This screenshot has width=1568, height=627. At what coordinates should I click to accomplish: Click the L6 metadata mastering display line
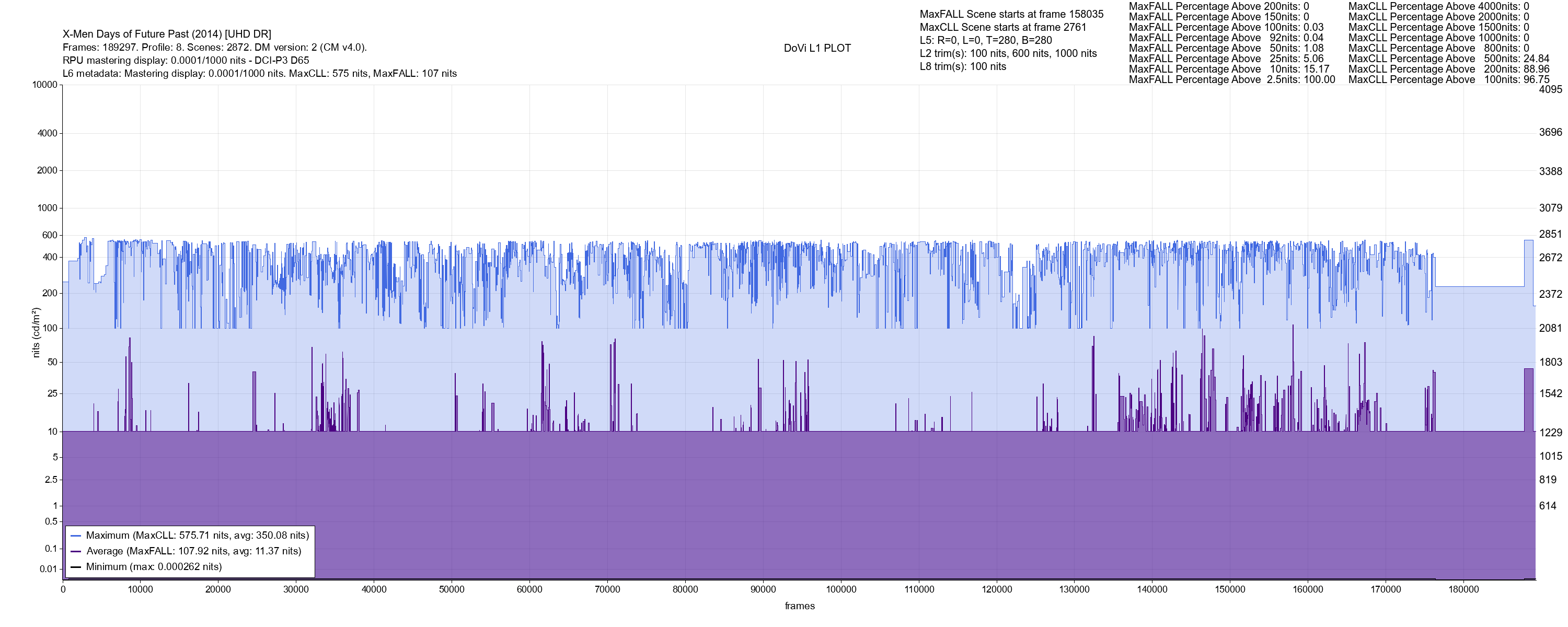[259, 74]
